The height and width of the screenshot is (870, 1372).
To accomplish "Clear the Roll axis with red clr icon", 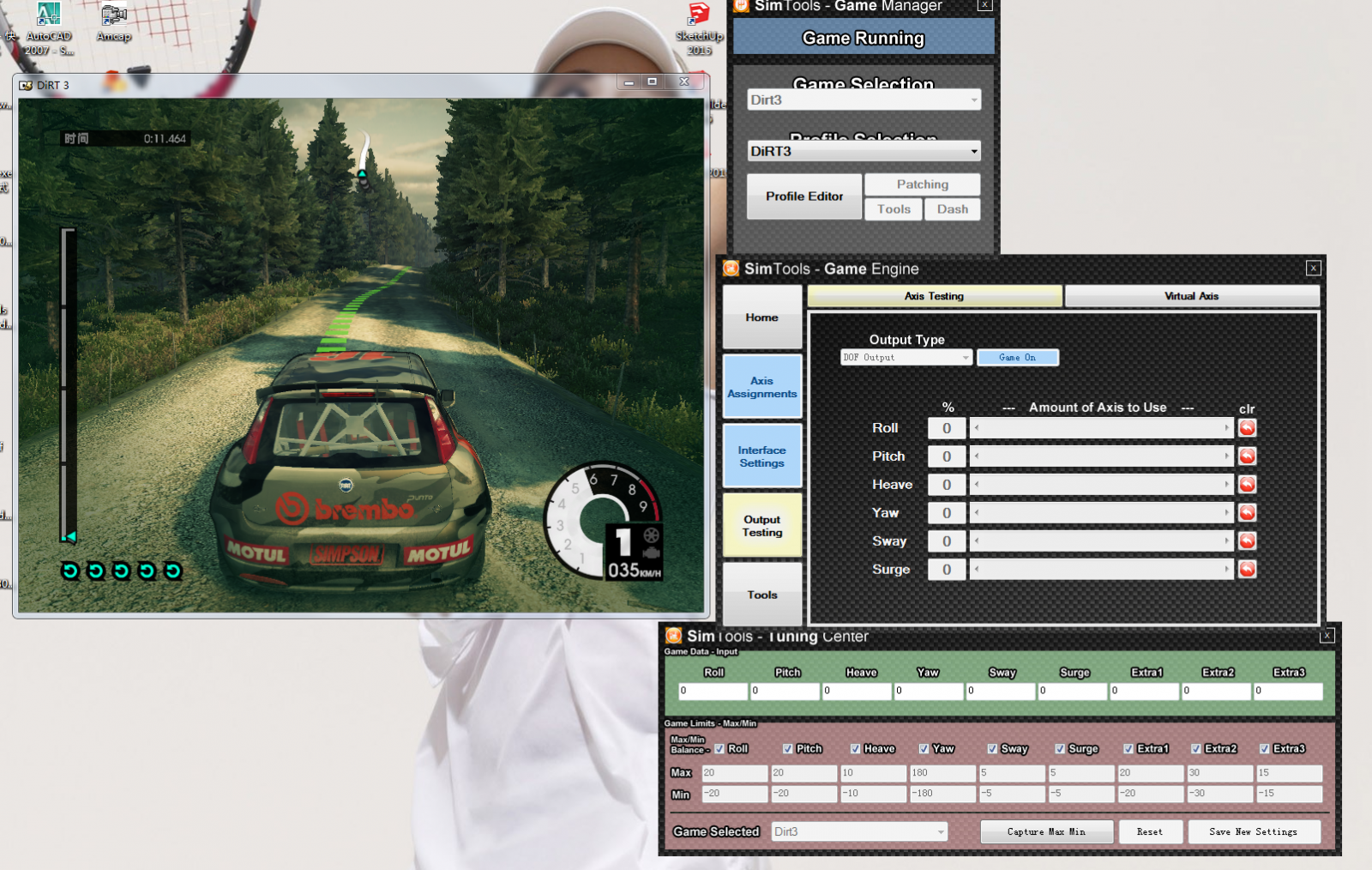I will pyautogui.click(x=1247, y=428).
